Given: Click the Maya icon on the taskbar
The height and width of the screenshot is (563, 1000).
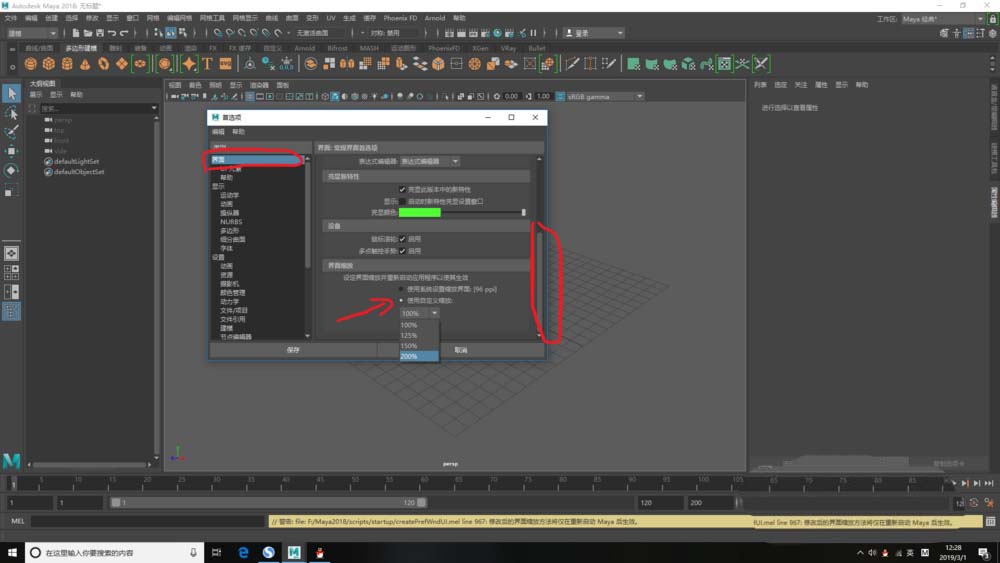Looking at the screenshot, I should click(x=293, y=552).
